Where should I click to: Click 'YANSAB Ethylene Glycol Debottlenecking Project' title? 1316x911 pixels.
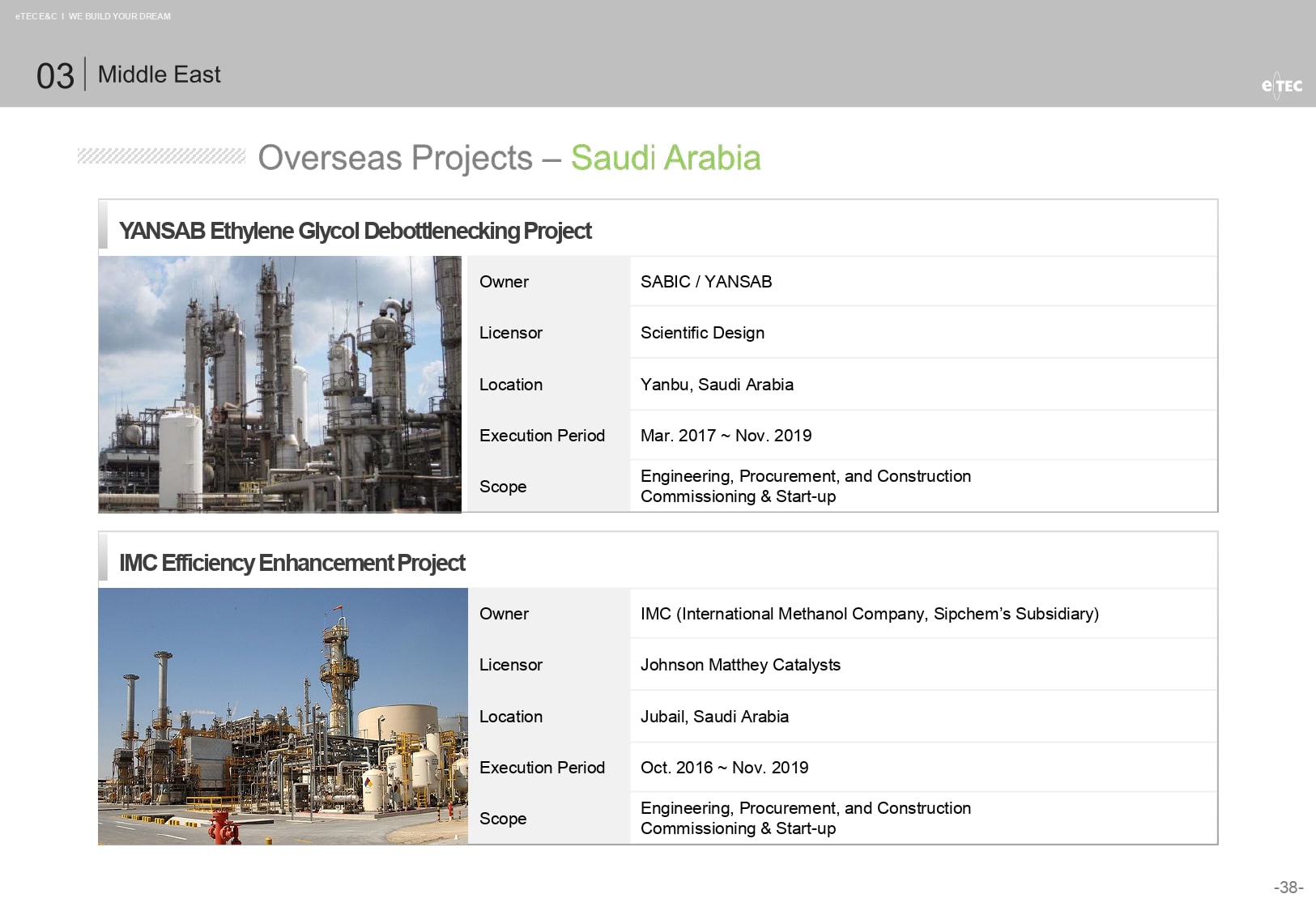point(356,231)
